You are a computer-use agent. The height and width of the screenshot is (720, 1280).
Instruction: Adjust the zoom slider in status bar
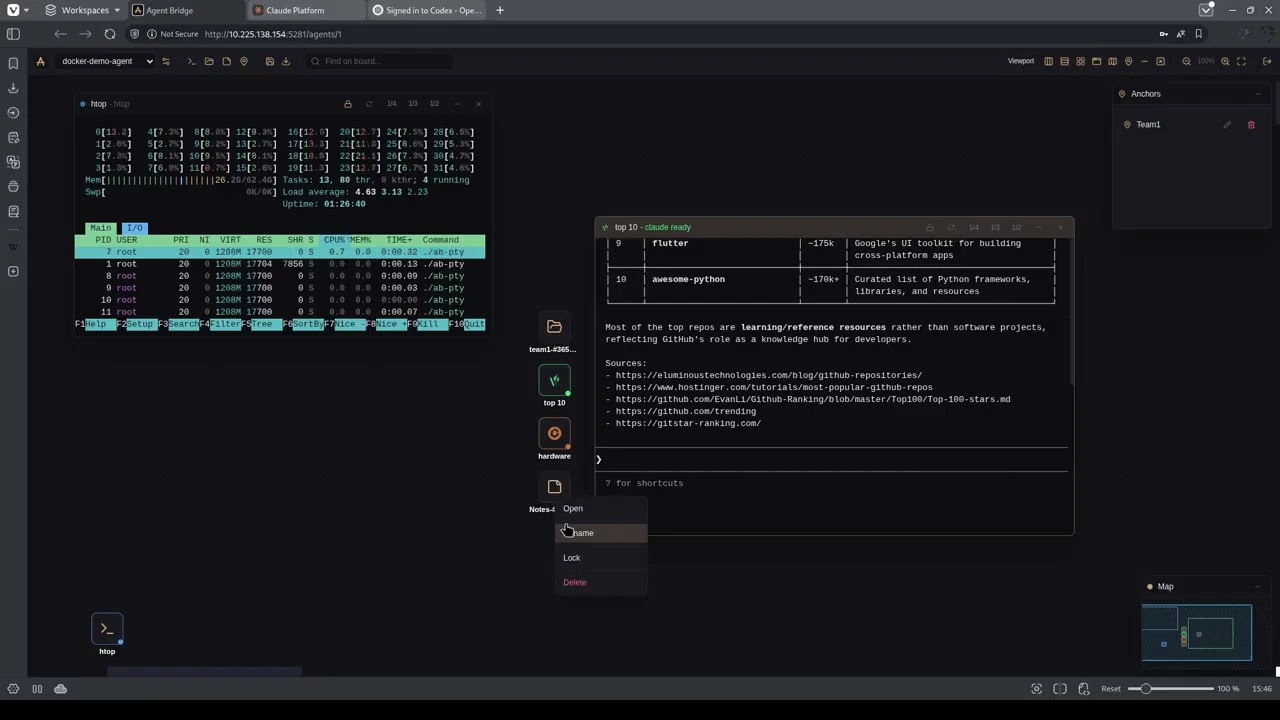coord(1171,689)
